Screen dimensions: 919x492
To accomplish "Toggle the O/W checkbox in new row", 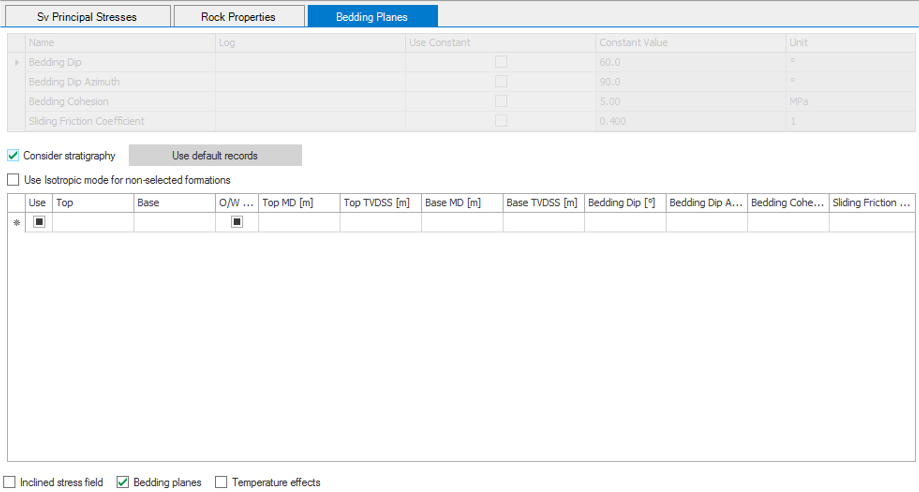I will pyautogui.click(x=237, y=223).
